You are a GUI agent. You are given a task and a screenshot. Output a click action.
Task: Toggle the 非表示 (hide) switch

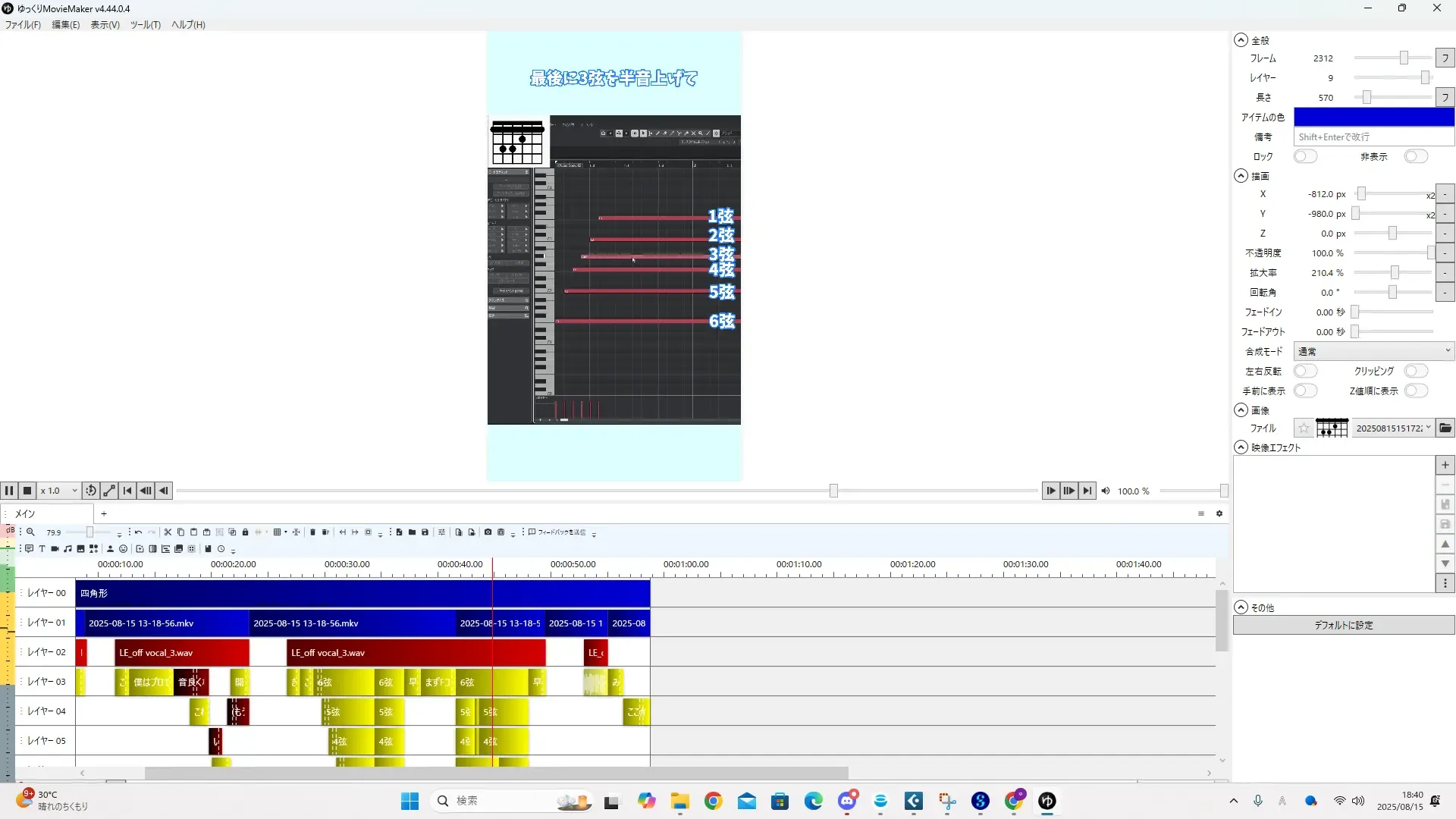click(1415, 156)
